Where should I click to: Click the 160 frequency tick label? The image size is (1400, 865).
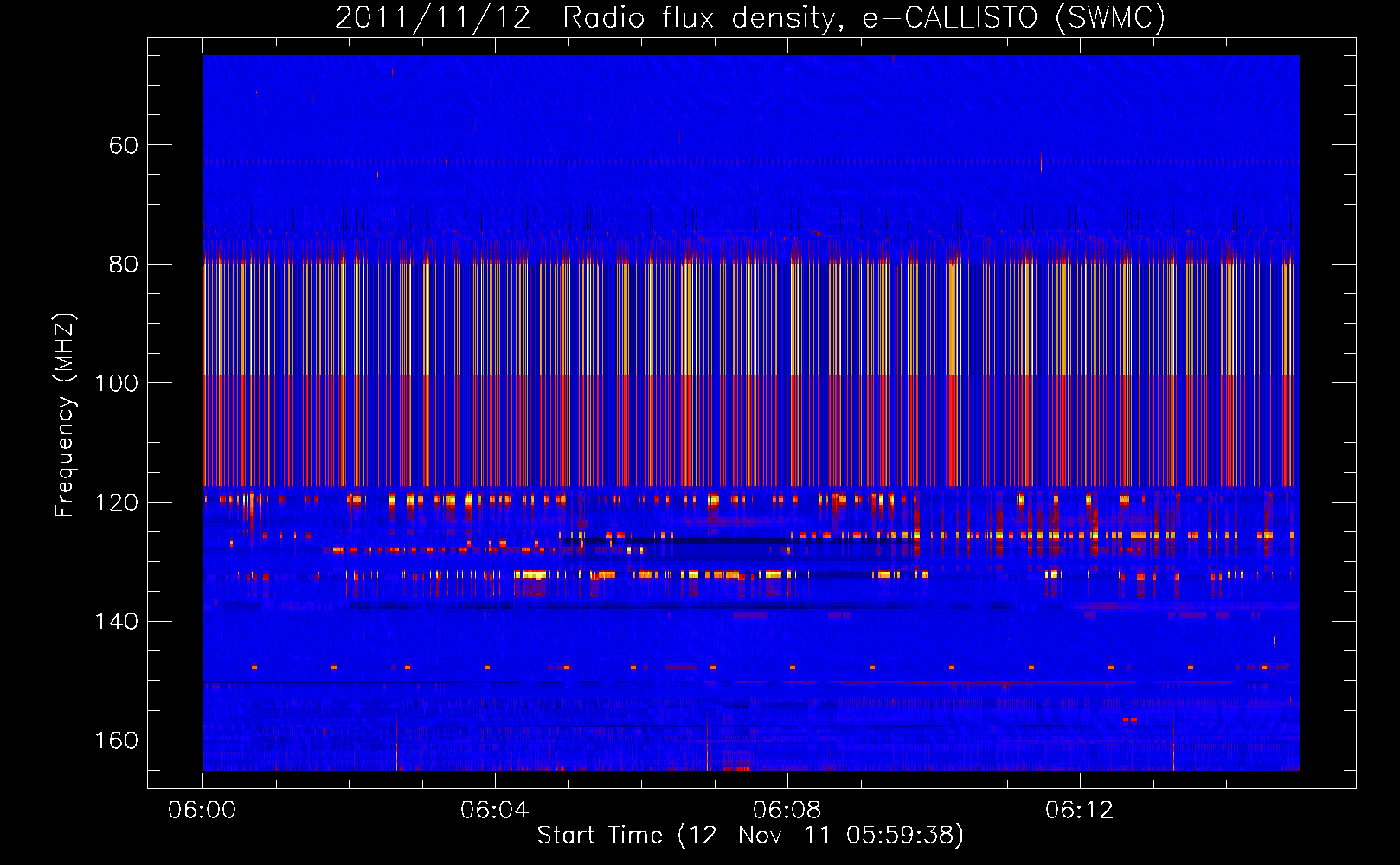click(116, 740)
